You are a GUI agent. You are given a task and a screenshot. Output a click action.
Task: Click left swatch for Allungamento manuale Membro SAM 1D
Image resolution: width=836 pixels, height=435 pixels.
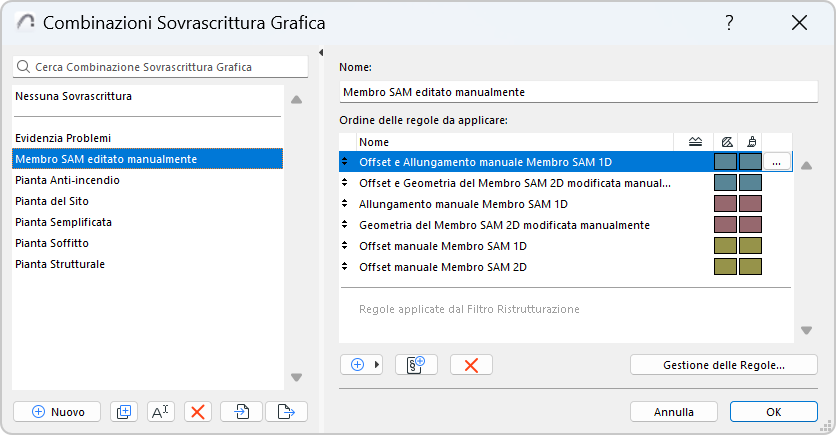pyautogui.click(x=726, y=203)
